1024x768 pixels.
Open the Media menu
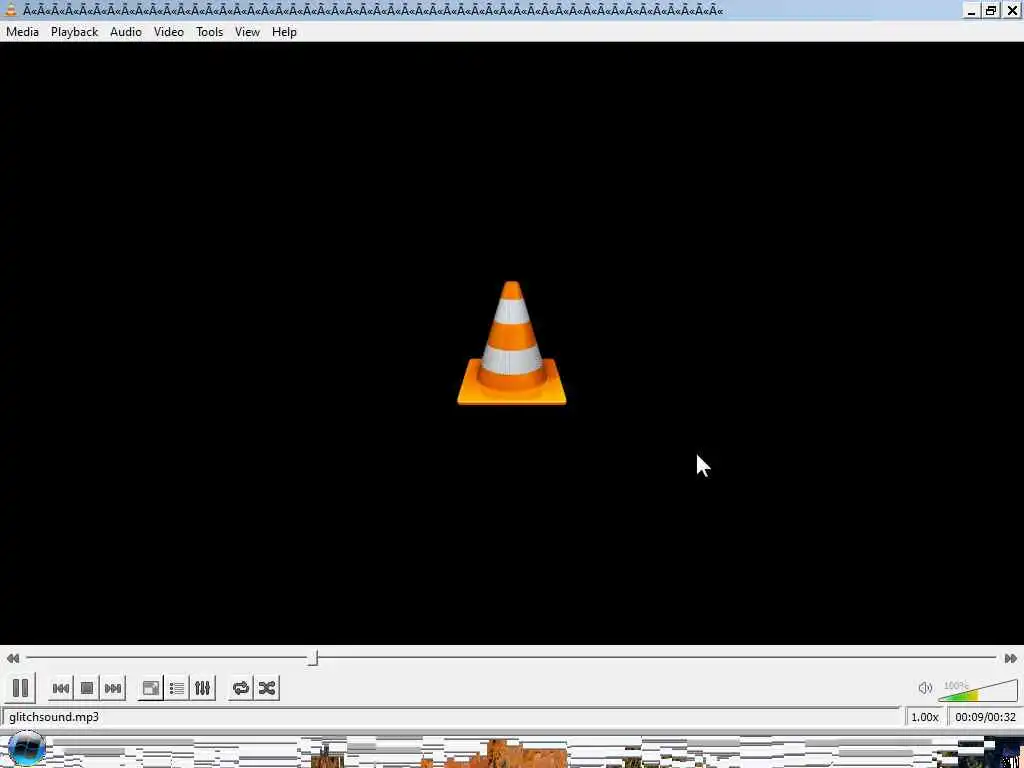(x=22, y=32)
